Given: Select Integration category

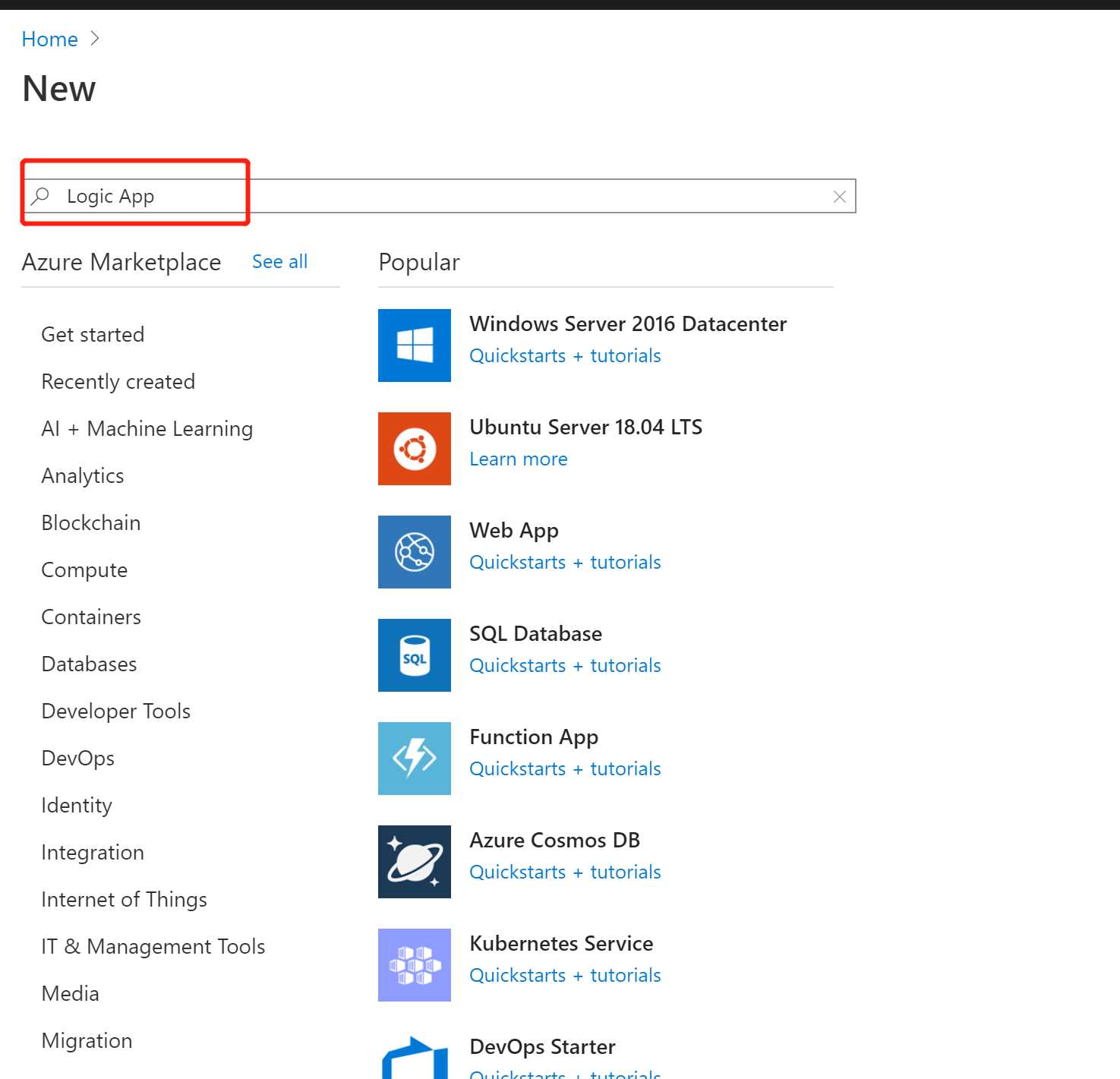Looking at the screenshot, I should click(x=93, y=853).
